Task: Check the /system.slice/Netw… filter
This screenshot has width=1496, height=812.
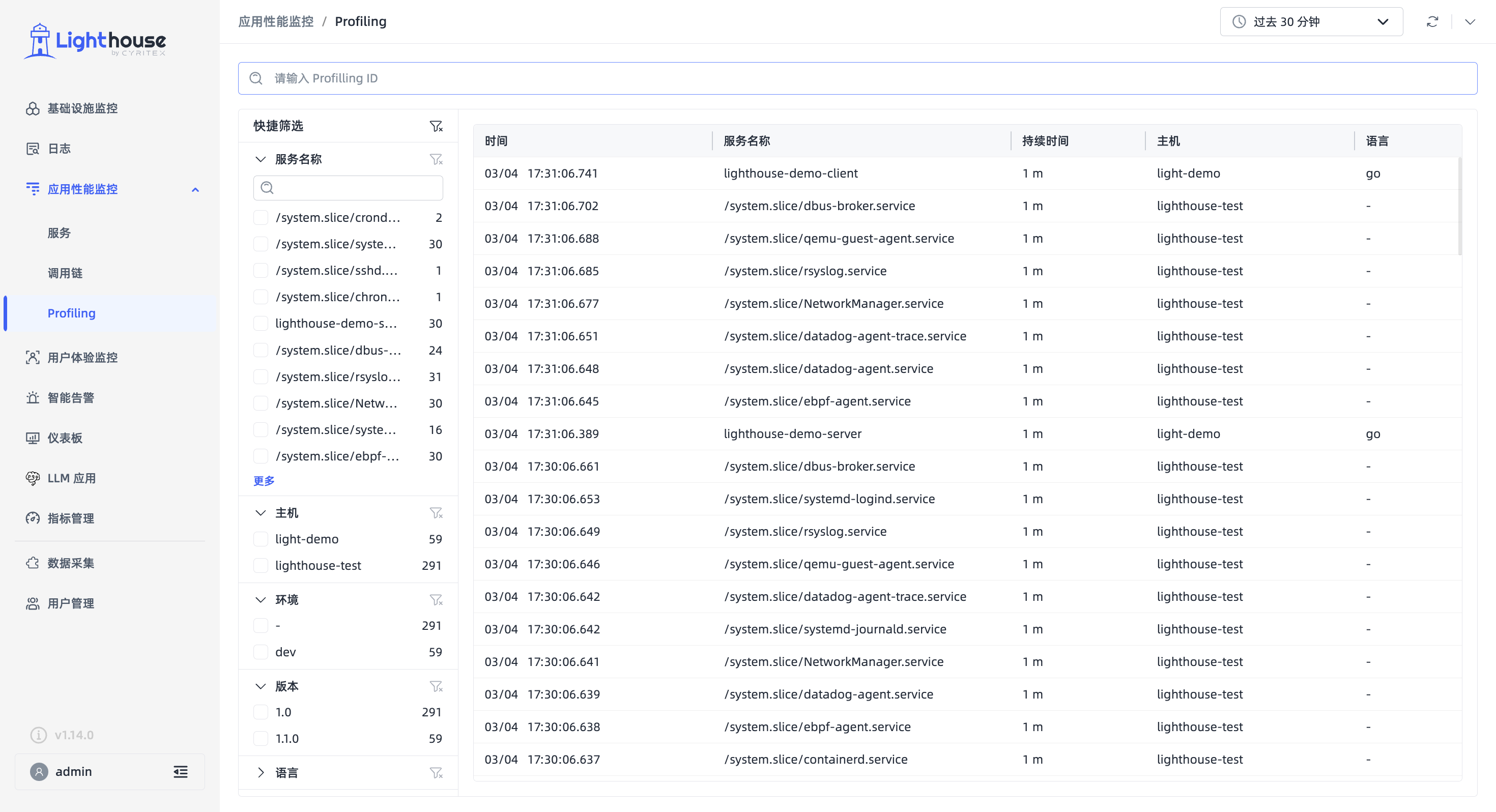Action: 261,403
